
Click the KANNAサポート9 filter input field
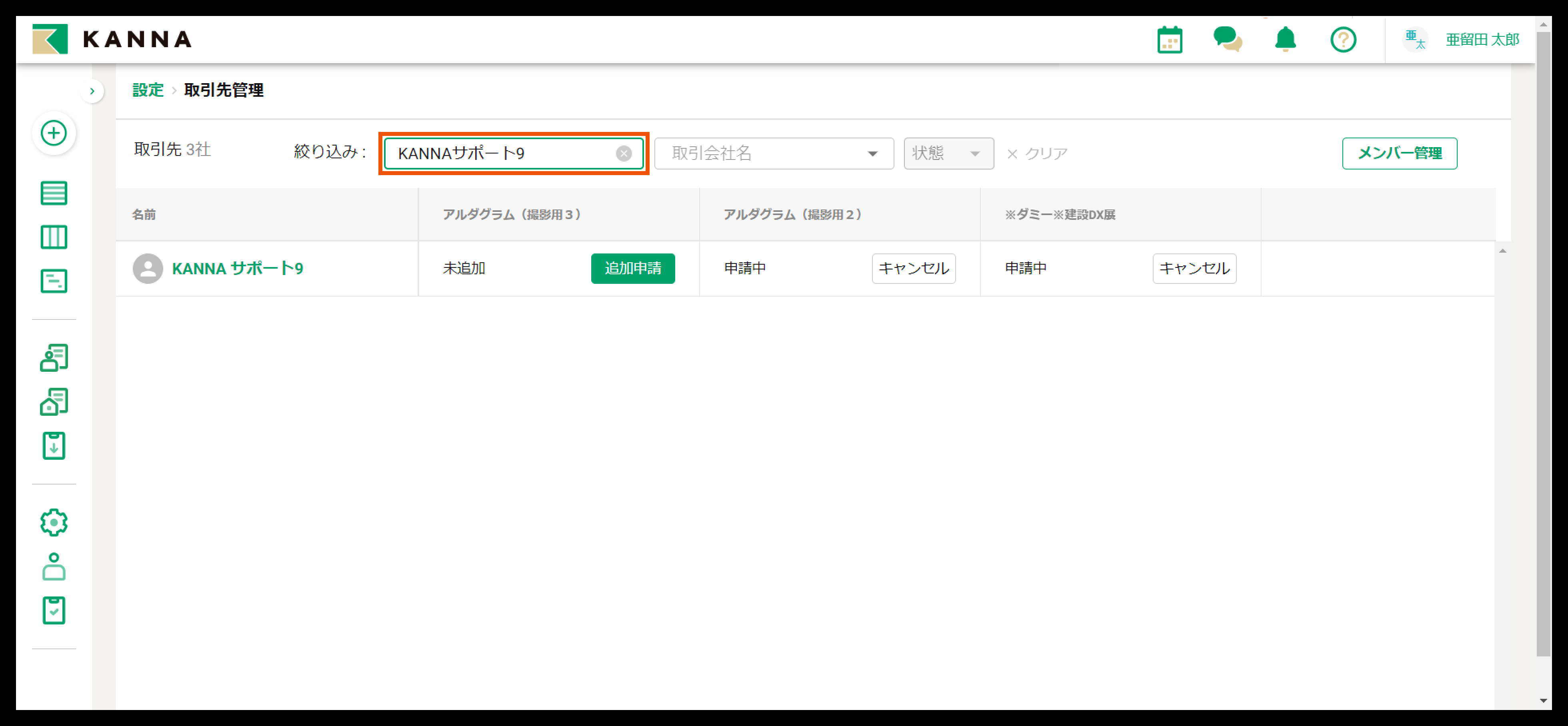tap(499, 154)
